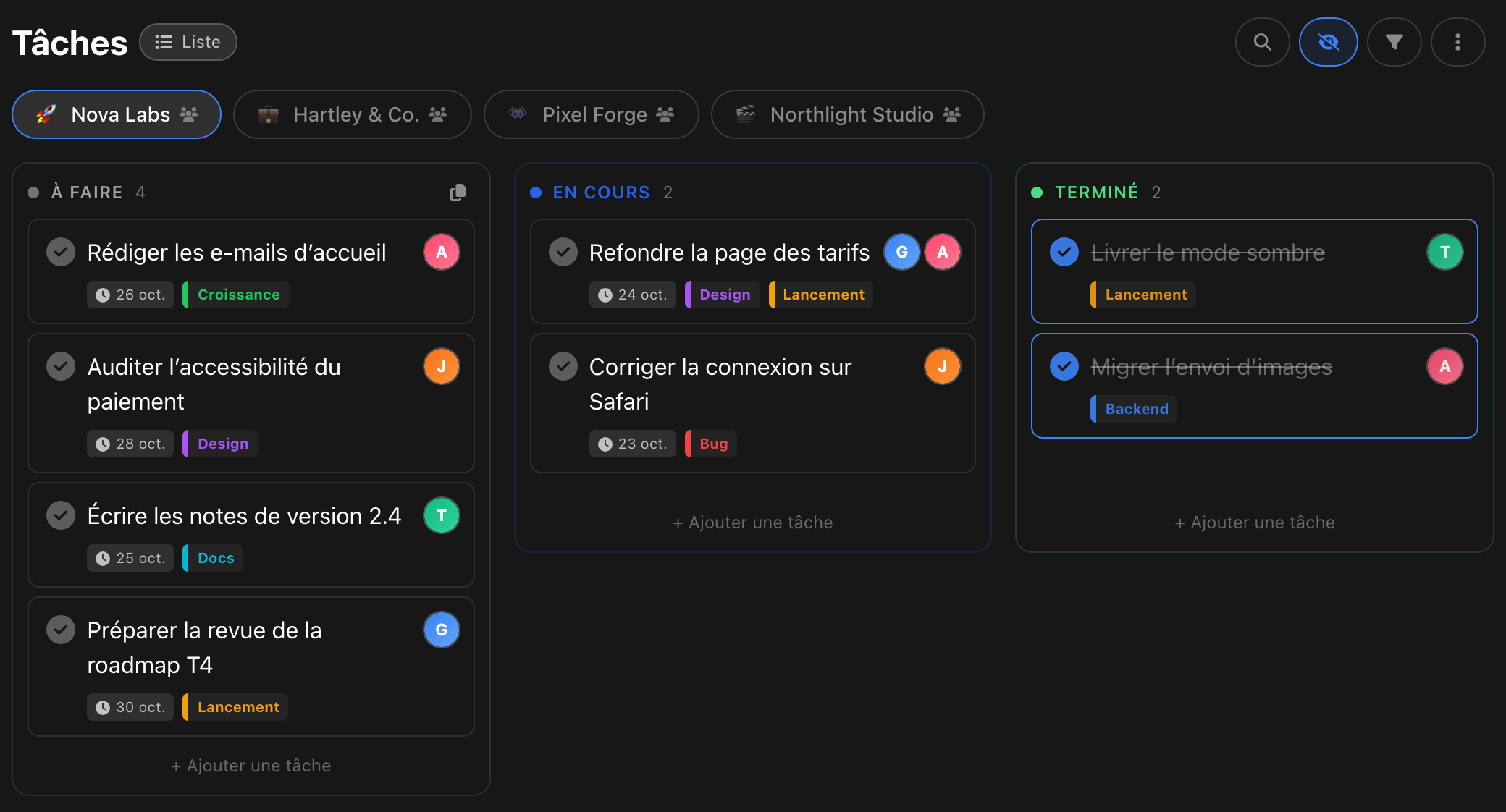This screenshot has width=1506, height=812.
Task: Add a task in À FAIRE column
Action: point(251,766)
